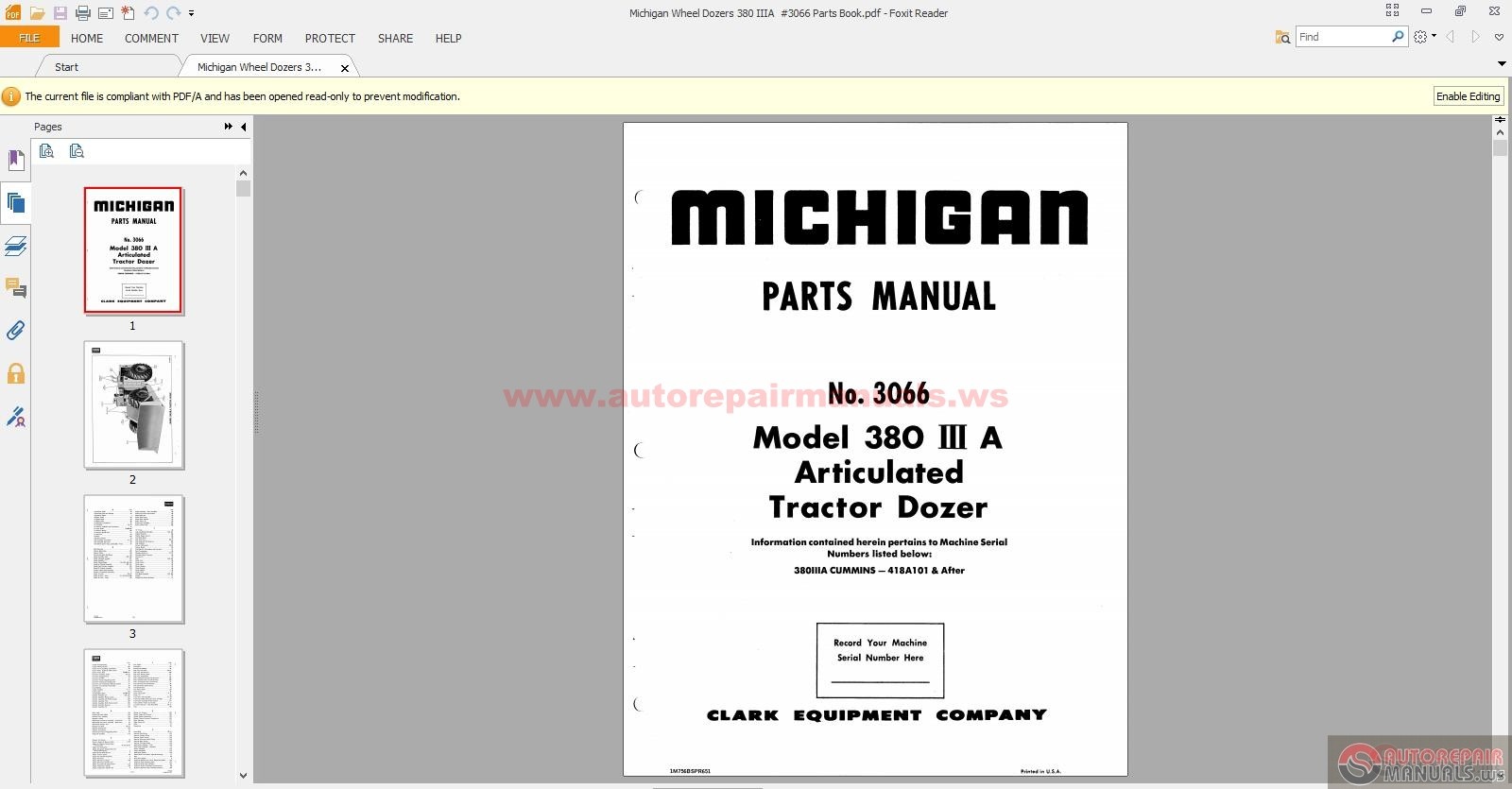Viewport: 1512px width, 789px height.
Task: Open the Layers panel icon
Action: pos(15,247)
